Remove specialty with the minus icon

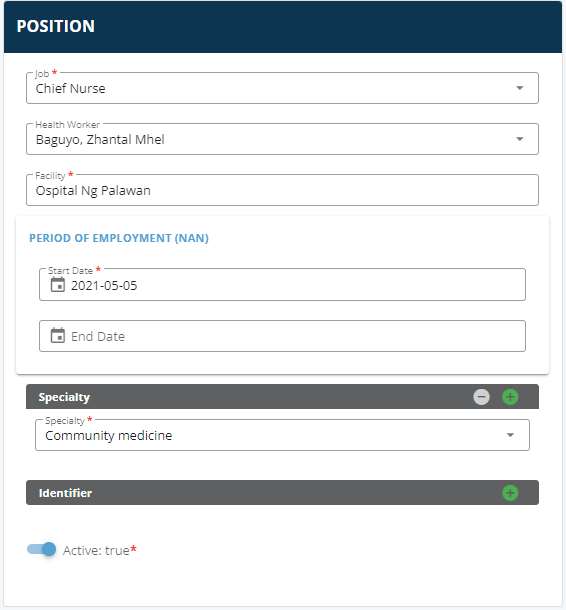481,397
